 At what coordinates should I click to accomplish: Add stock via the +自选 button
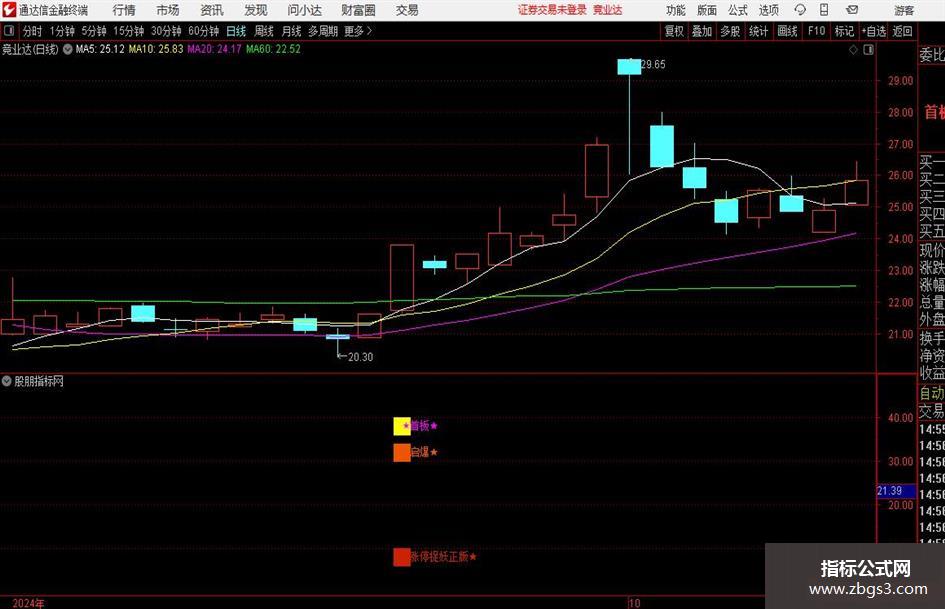pyautogui.click(x=874, y=31)
